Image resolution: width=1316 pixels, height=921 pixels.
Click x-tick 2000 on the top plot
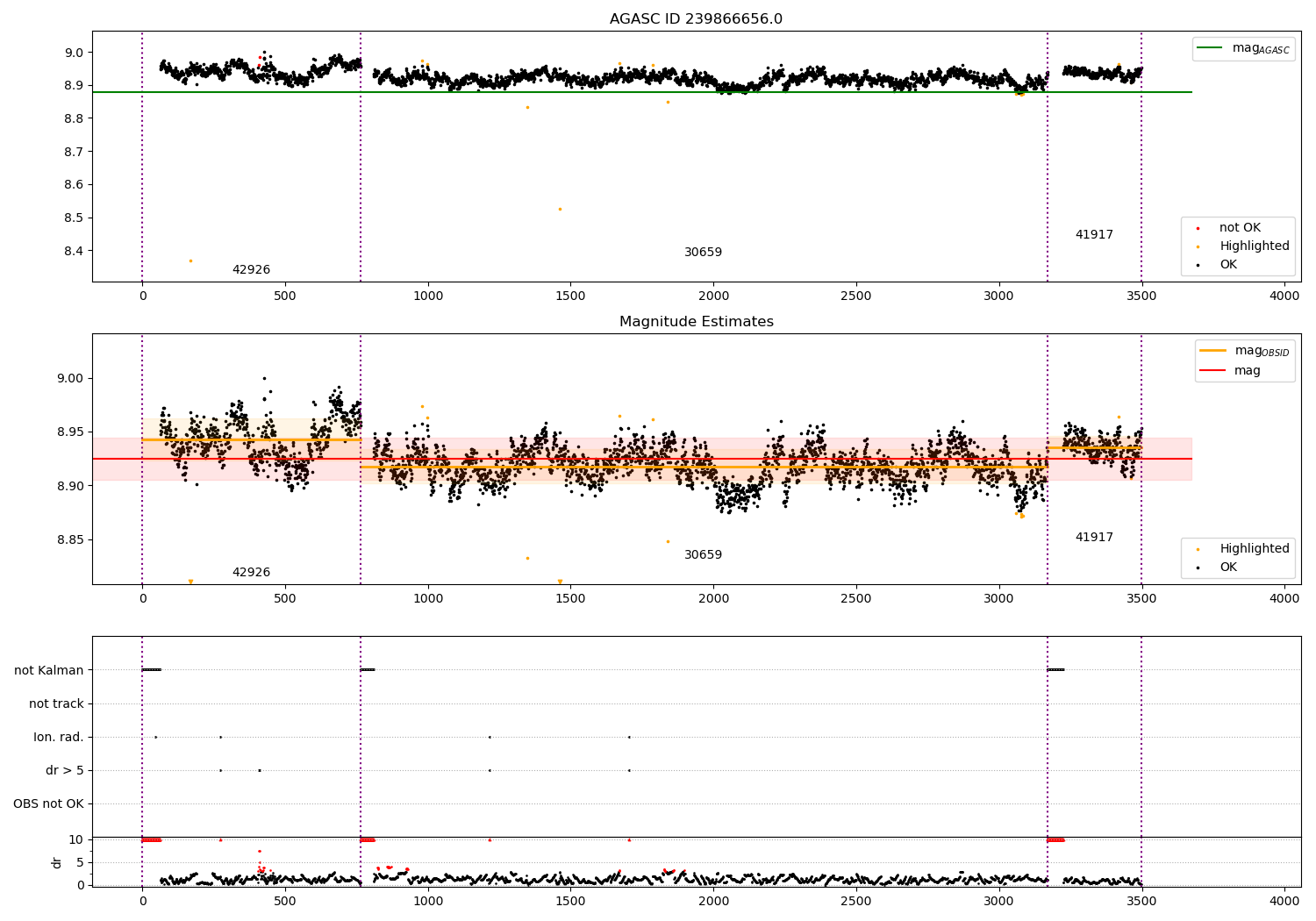pos(713,296)
